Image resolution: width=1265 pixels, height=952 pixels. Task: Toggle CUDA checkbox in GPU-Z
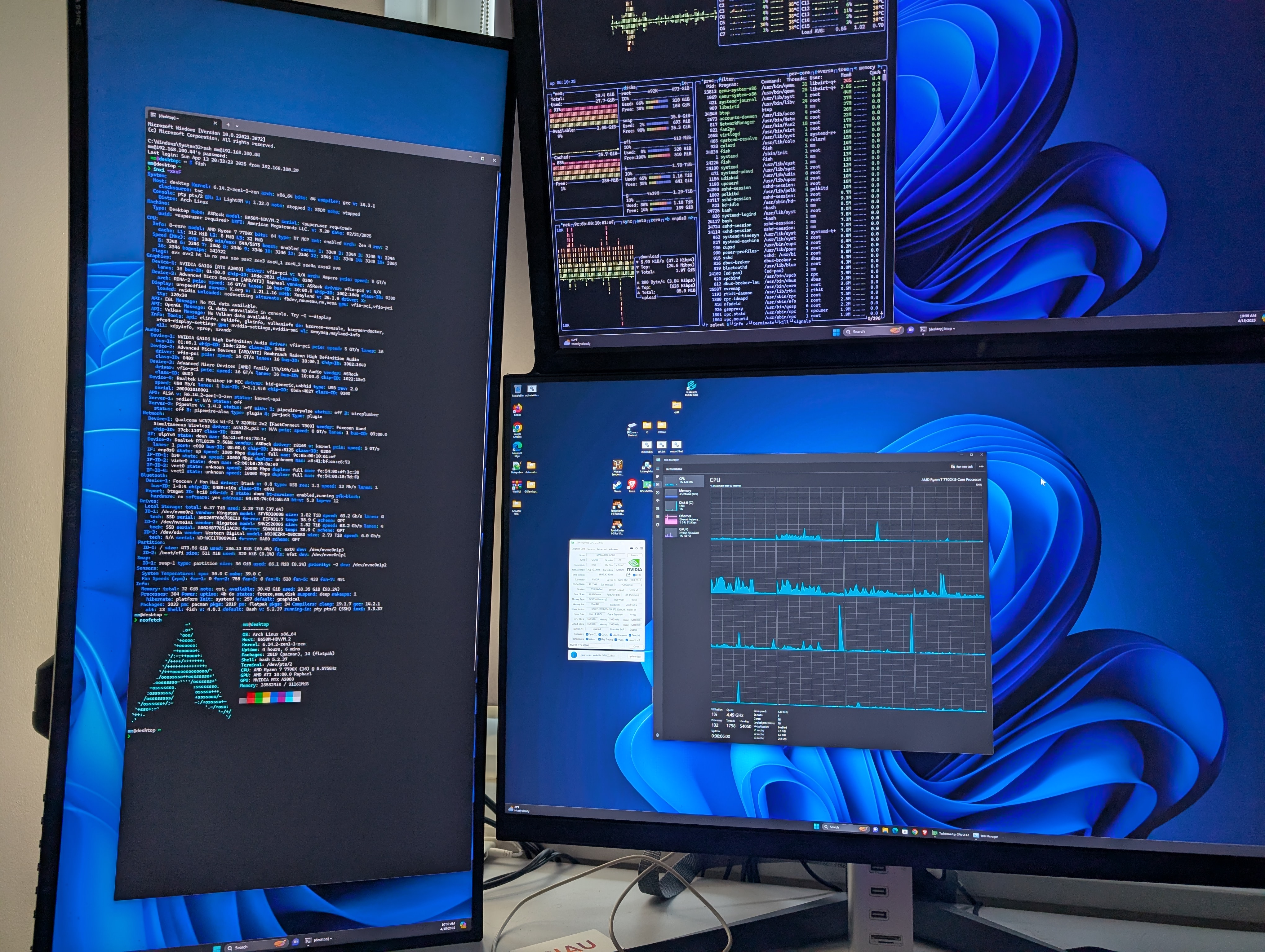point(600,635)
